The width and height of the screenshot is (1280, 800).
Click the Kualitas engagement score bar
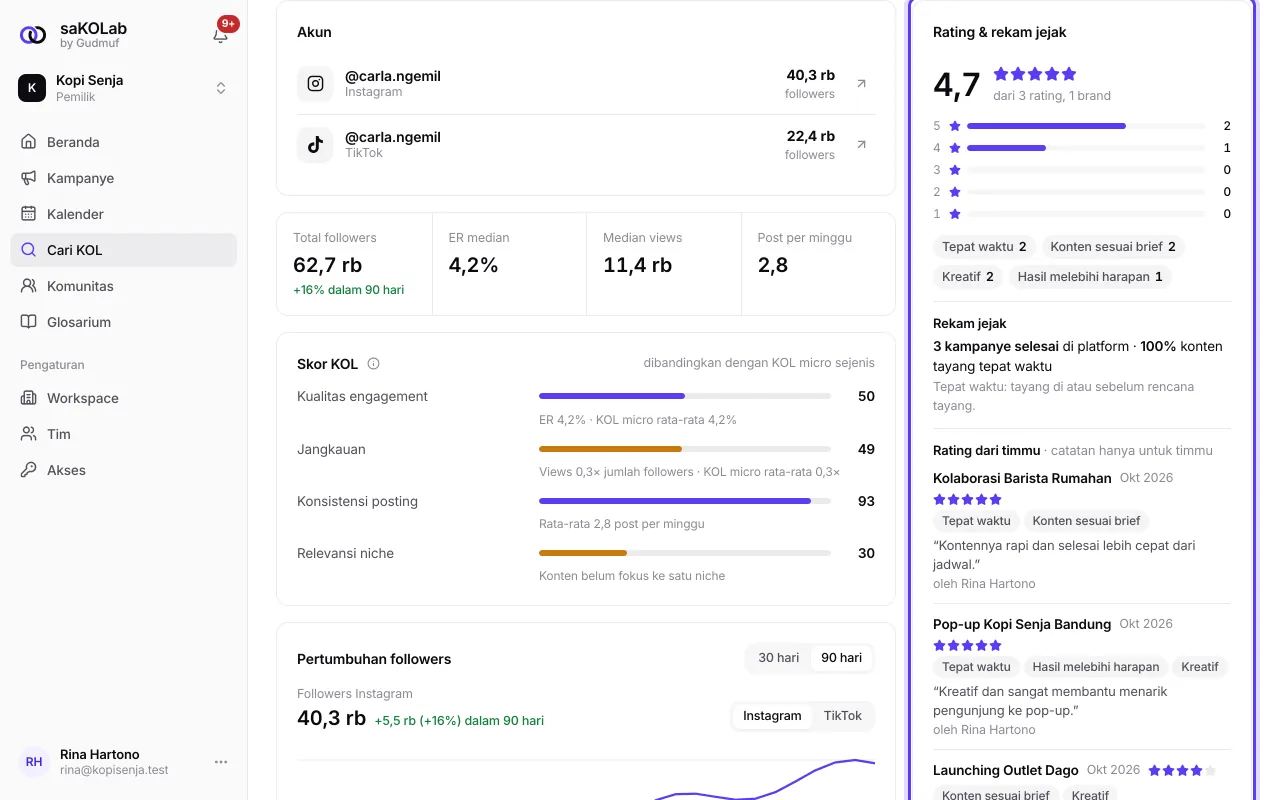(685, 396)
